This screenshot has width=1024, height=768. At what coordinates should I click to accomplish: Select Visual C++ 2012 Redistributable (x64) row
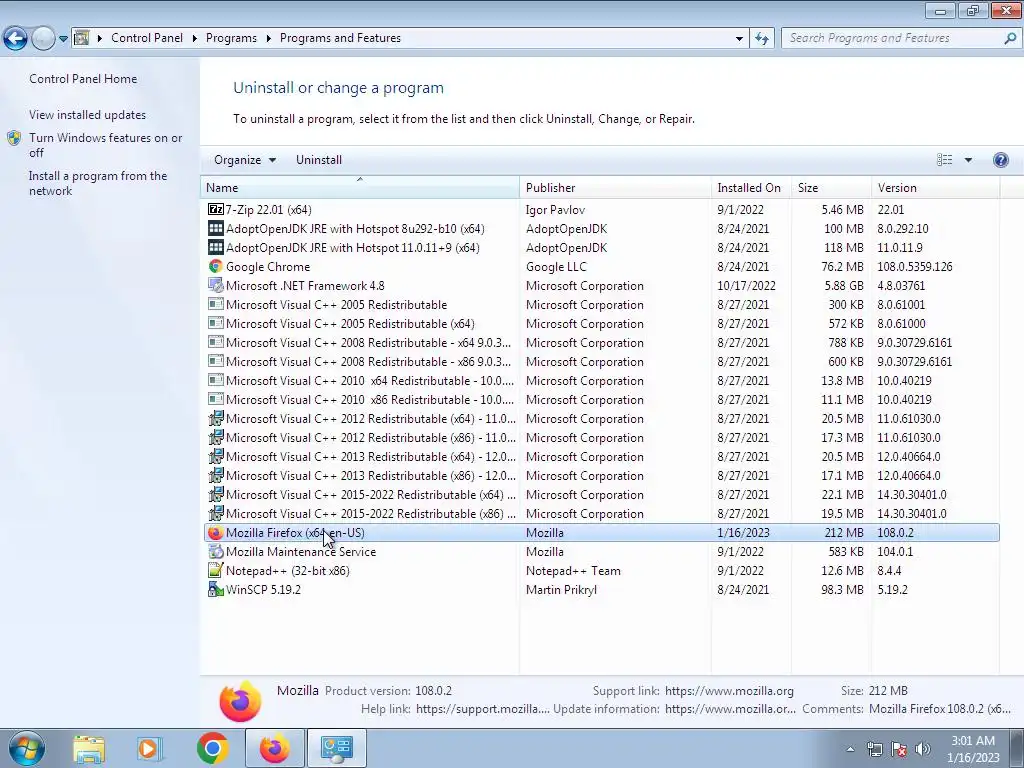tap(601, 419)
